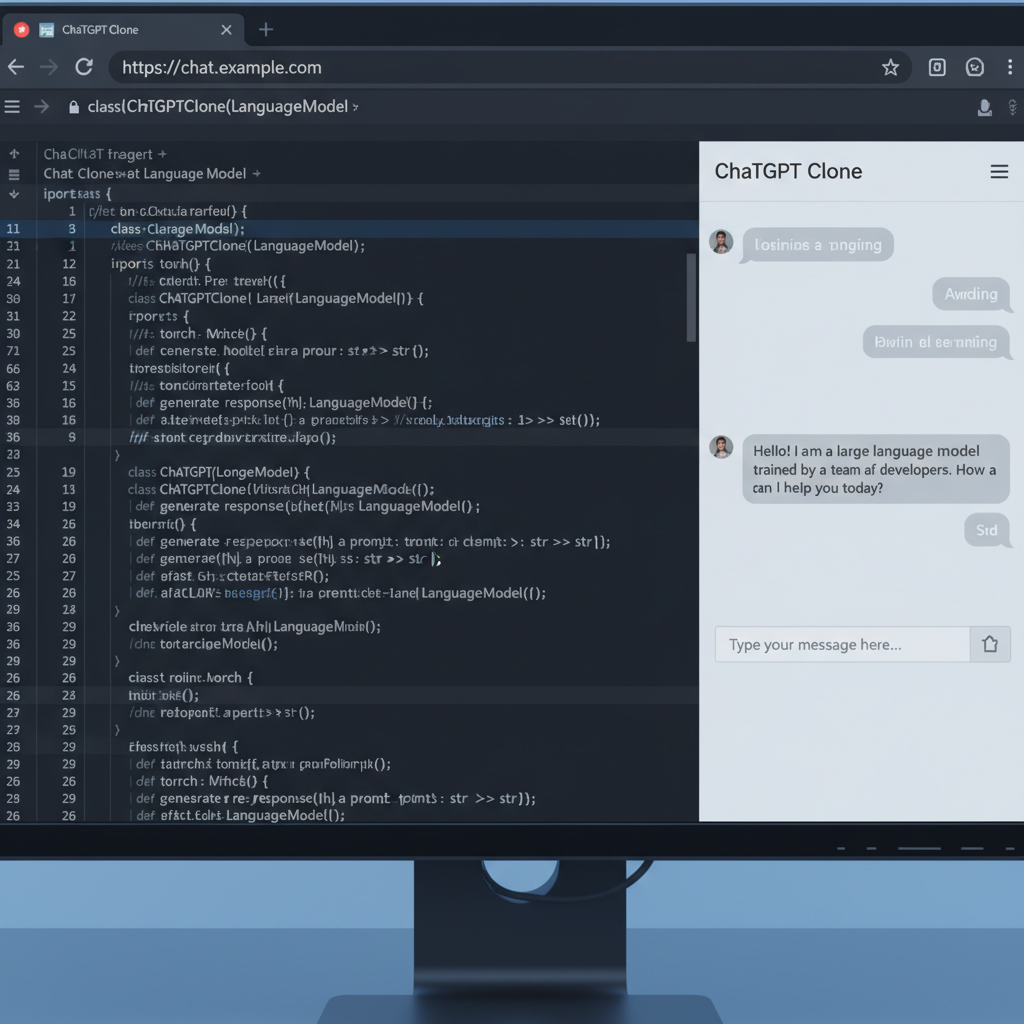Image resolution: width=1024 pixels, height=1024 pixels.
Task: Click the code editor vertical scrollbar
Action: (x=691, y=297)
